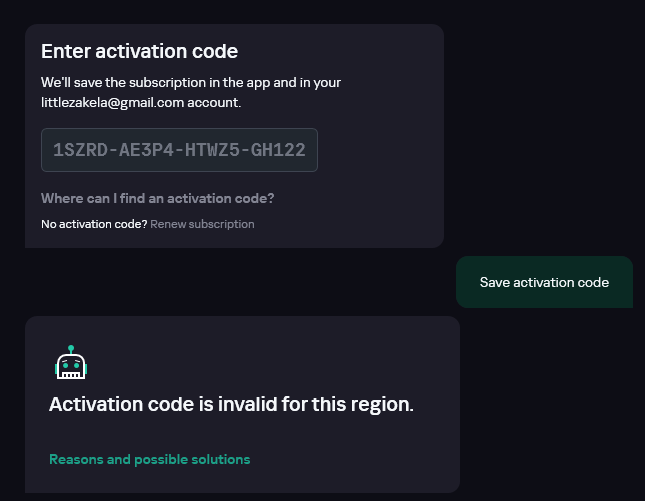Focus the activation code input field
The width and height of the screenshot is (645, 501).
pyautogui.click(x=179, y=150)
